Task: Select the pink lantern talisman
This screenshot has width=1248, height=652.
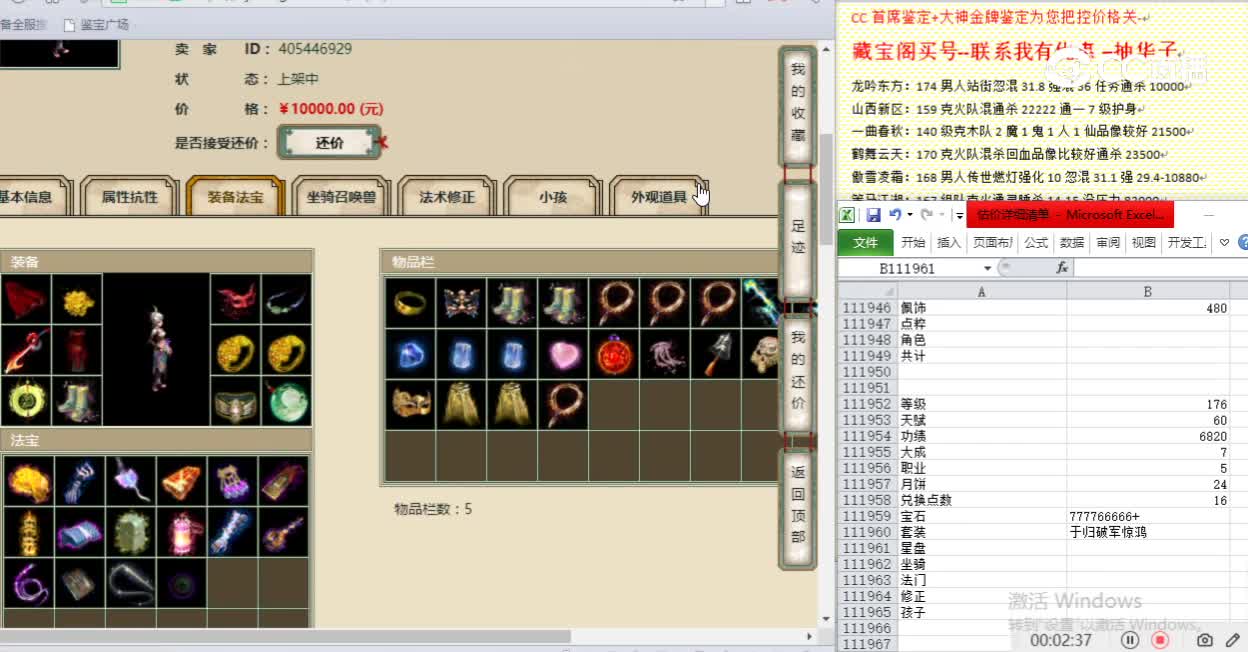Action: pyautogui.click(x=181, y=532)
